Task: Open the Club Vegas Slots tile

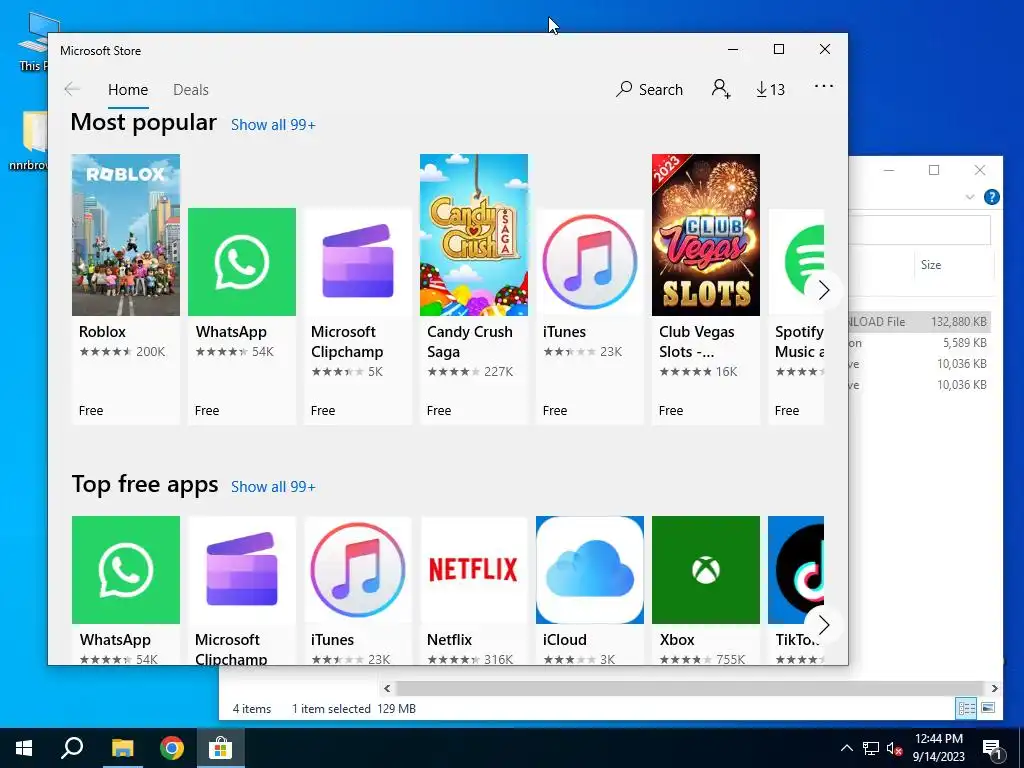Action: coord(706,289)
